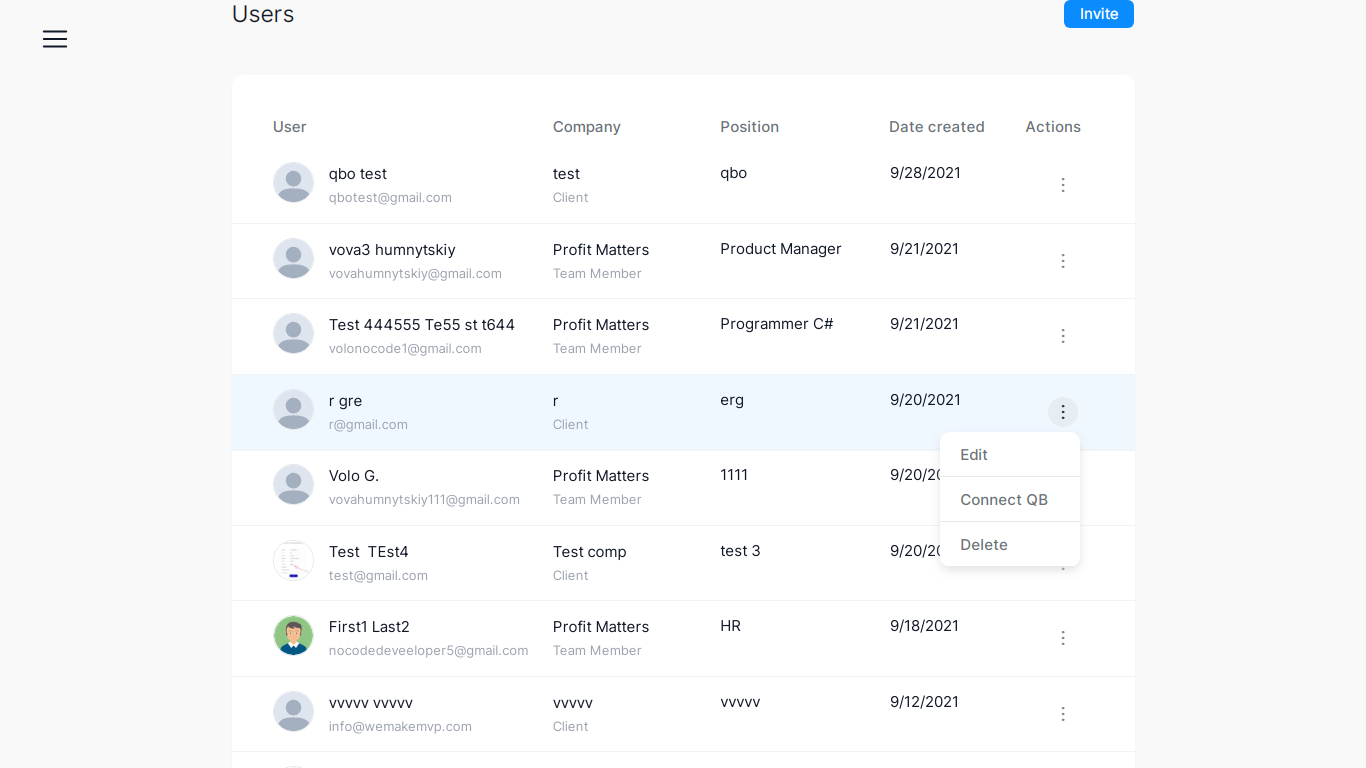This screenshot has height=768, width=1366.
Task: Open actions menu for vvvvv vvvvv user
Action: click(1063, 714)
